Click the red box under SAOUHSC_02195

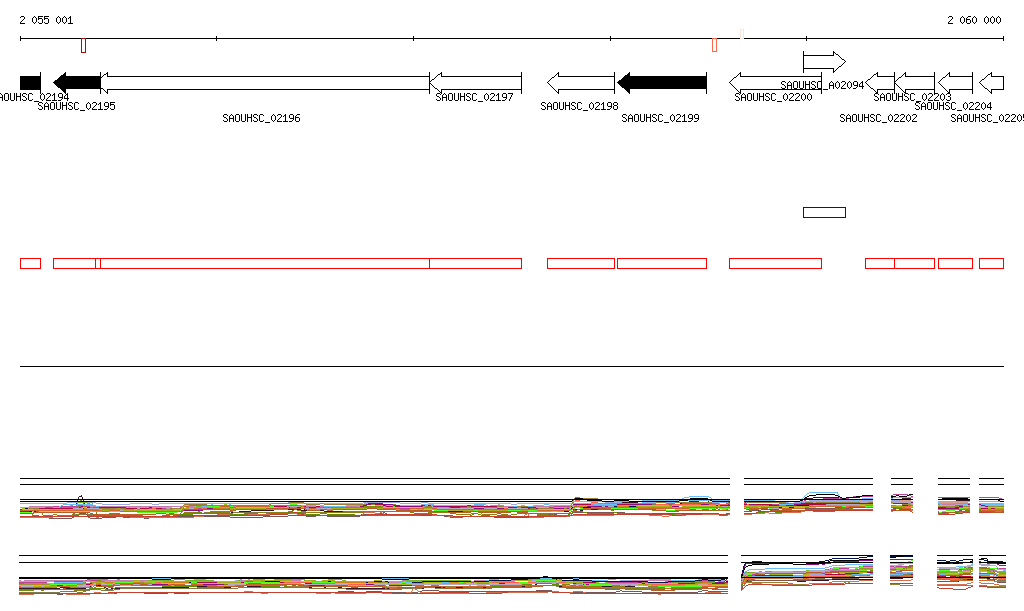[76, 264]
